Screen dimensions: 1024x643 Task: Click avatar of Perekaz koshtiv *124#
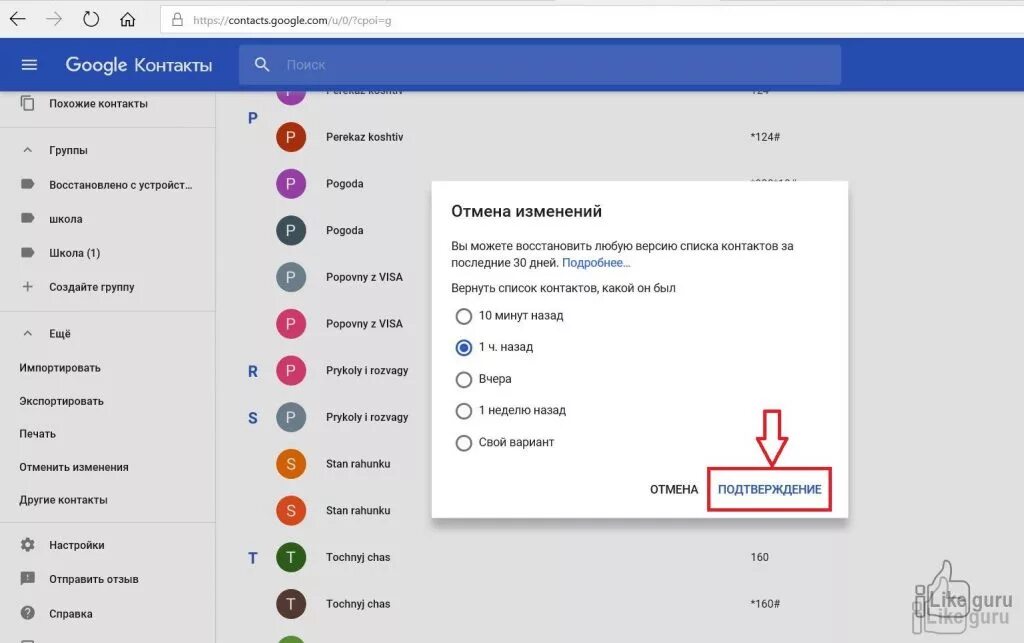pyautogui.click(x=291, y=137)
